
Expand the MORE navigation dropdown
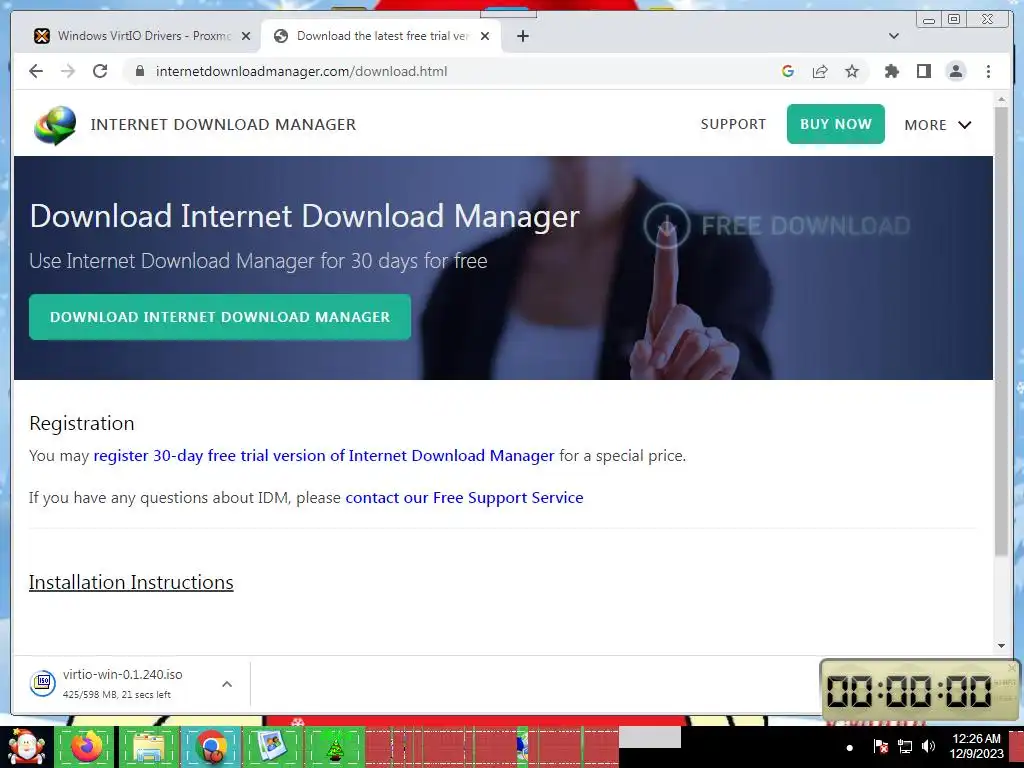click(938, 125)
